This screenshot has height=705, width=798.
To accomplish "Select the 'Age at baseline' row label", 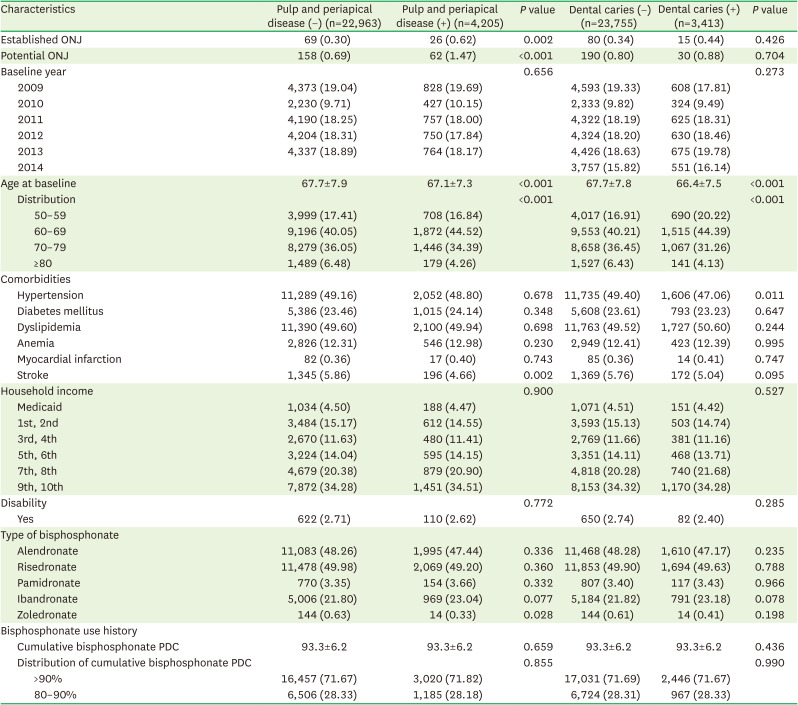I will (x=38, y=183).
